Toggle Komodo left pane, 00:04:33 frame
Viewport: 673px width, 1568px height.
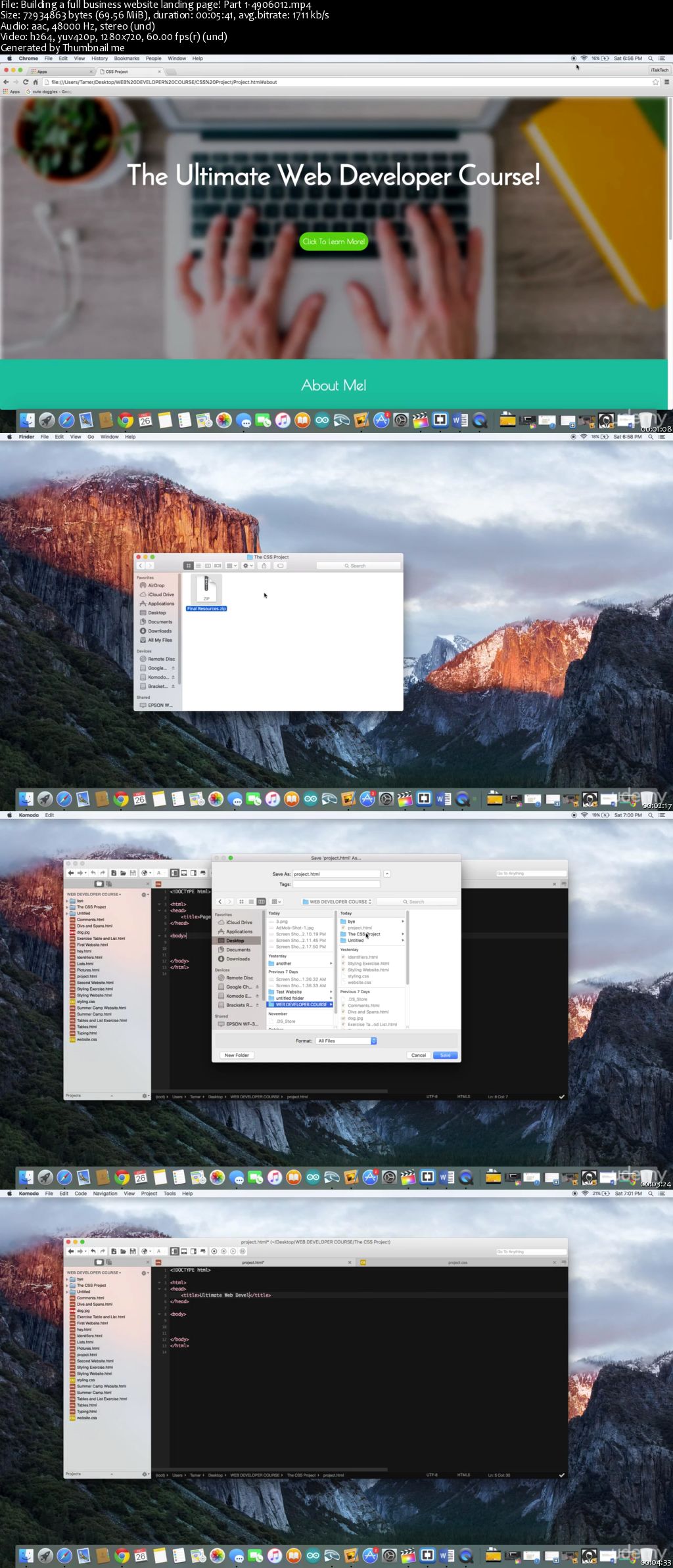(174, 1251)
